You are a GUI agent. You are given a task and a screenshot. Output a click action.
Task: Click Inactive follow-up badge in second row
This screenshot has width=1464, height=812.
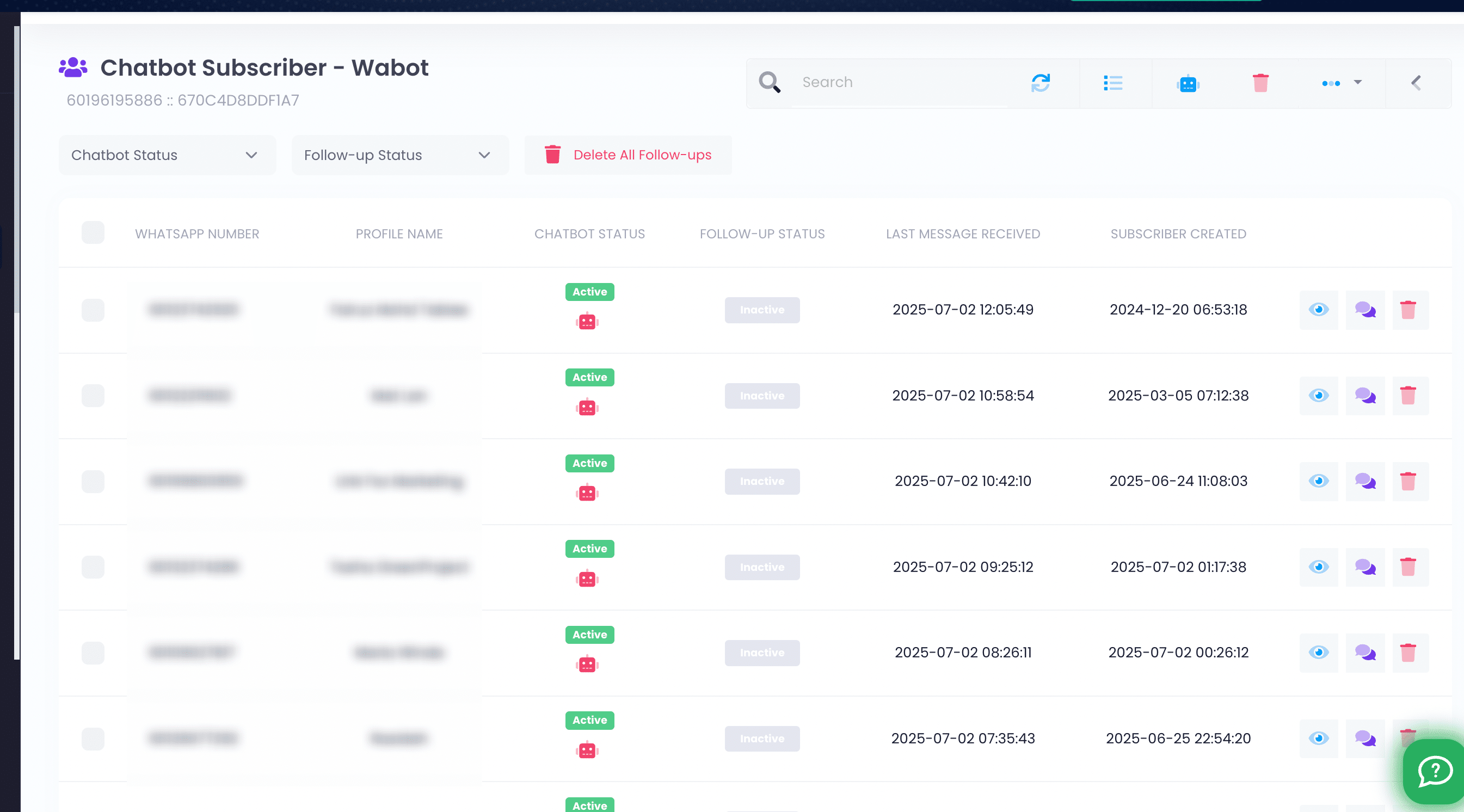(761, 396)
